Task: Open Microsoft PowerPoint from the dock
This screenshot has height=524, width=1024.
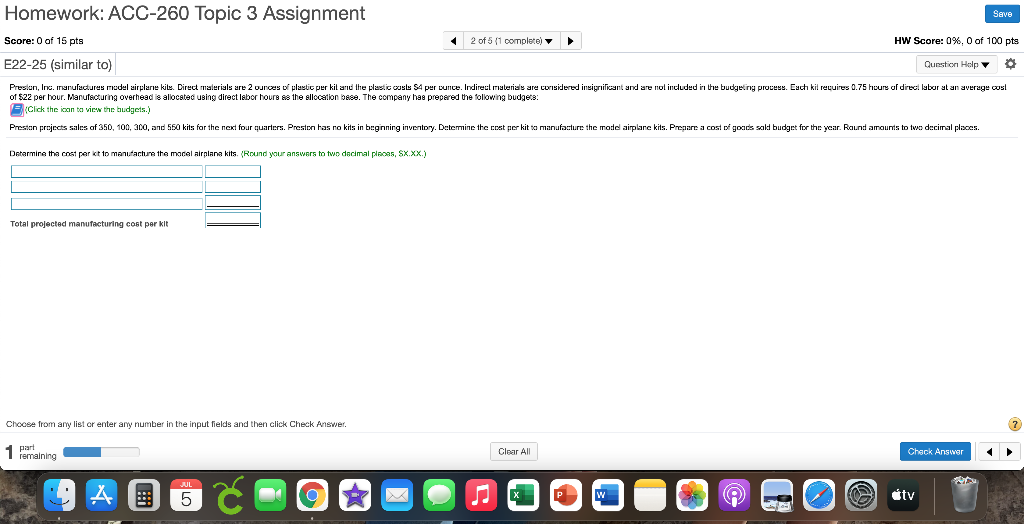Action: pyautogui.click(x=566, y=495)
